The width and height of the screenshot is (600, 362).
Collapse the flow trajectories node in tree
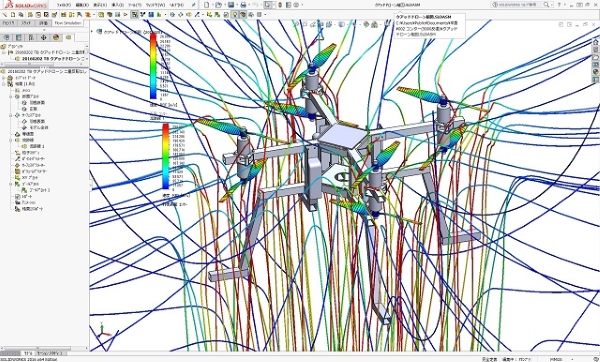coord(11,140)
